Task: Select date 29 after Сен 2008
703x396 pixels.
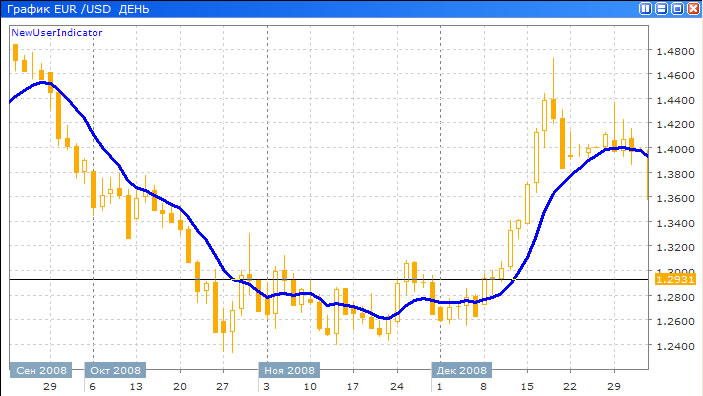Action: tap(50, 387)
